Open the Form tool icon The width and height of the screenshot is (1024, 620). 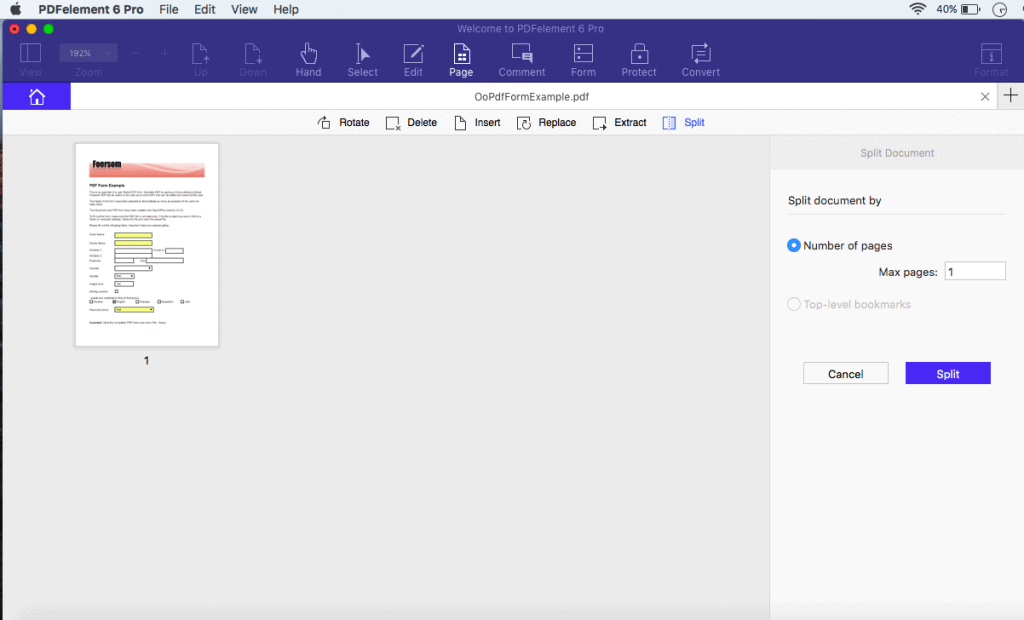[583, 54]
